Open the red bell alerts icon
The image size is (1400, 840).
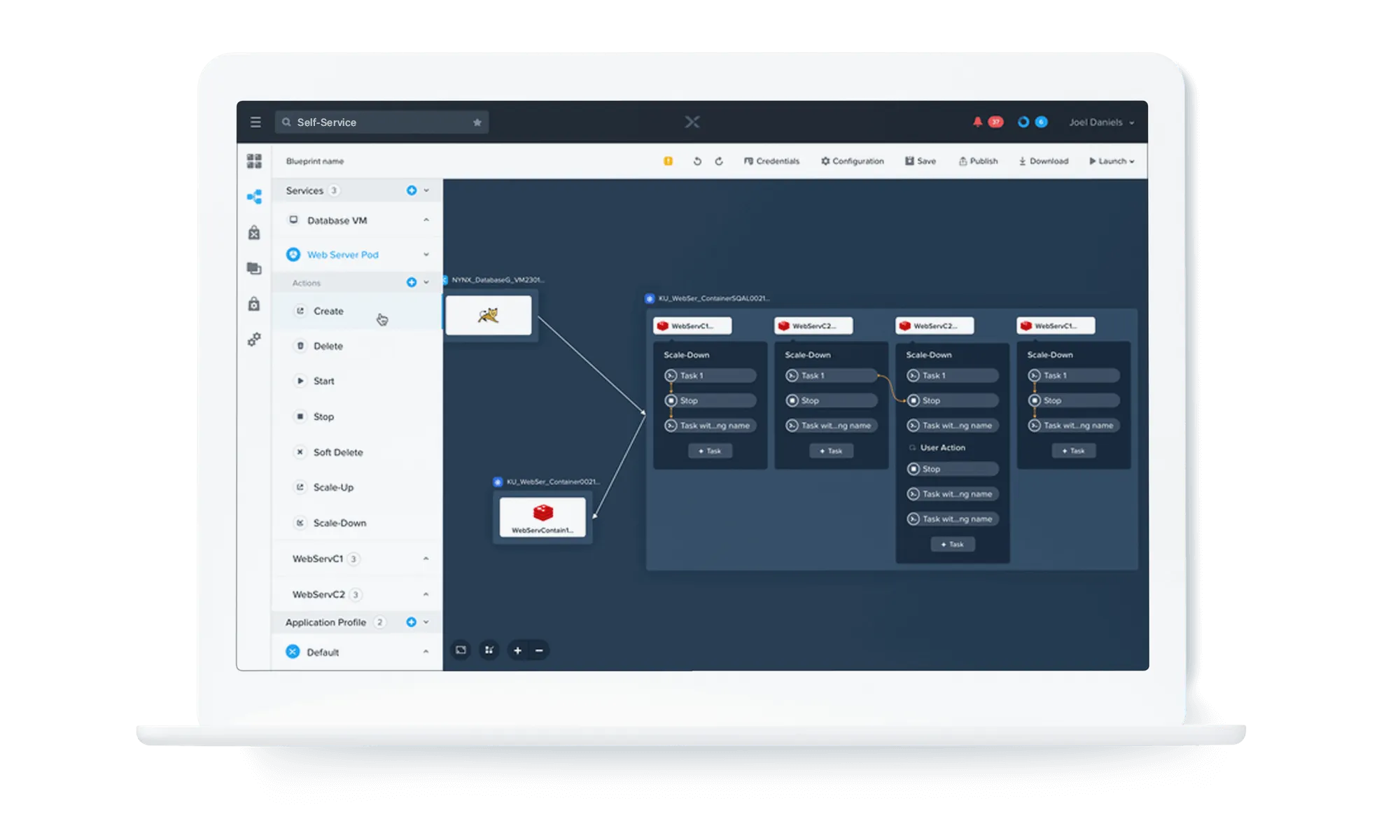pos(978,122)
